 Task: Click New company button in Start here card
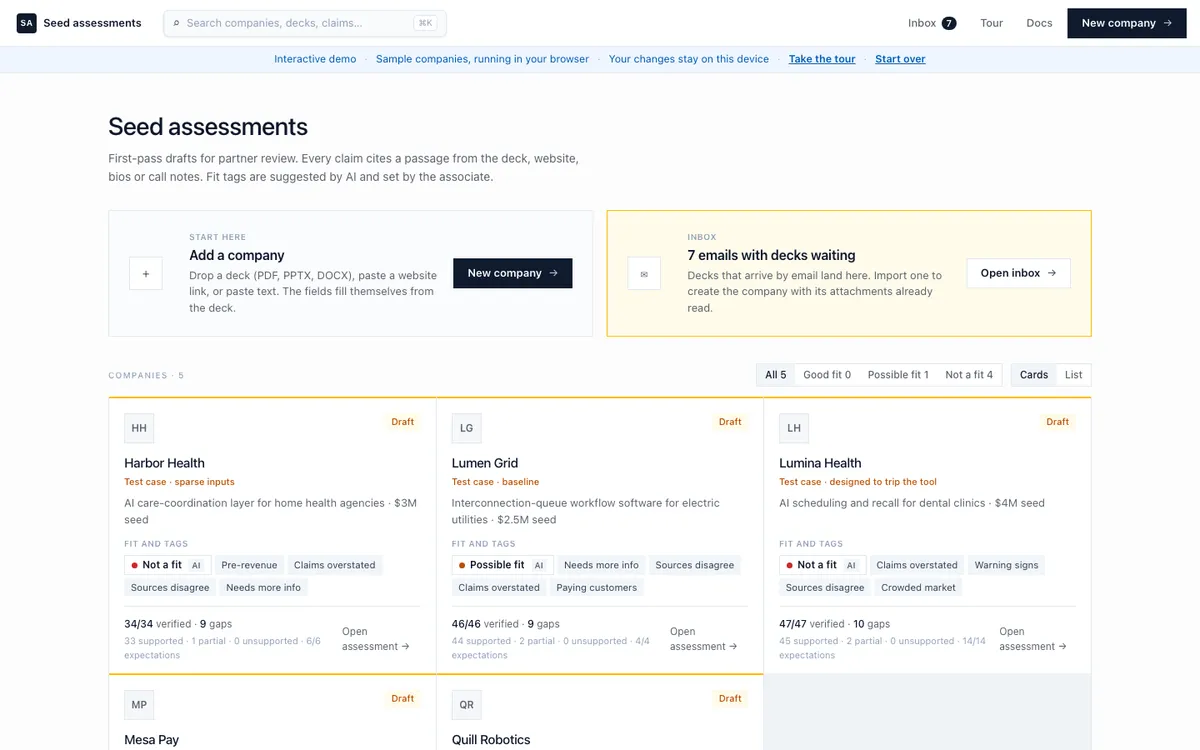513,273
